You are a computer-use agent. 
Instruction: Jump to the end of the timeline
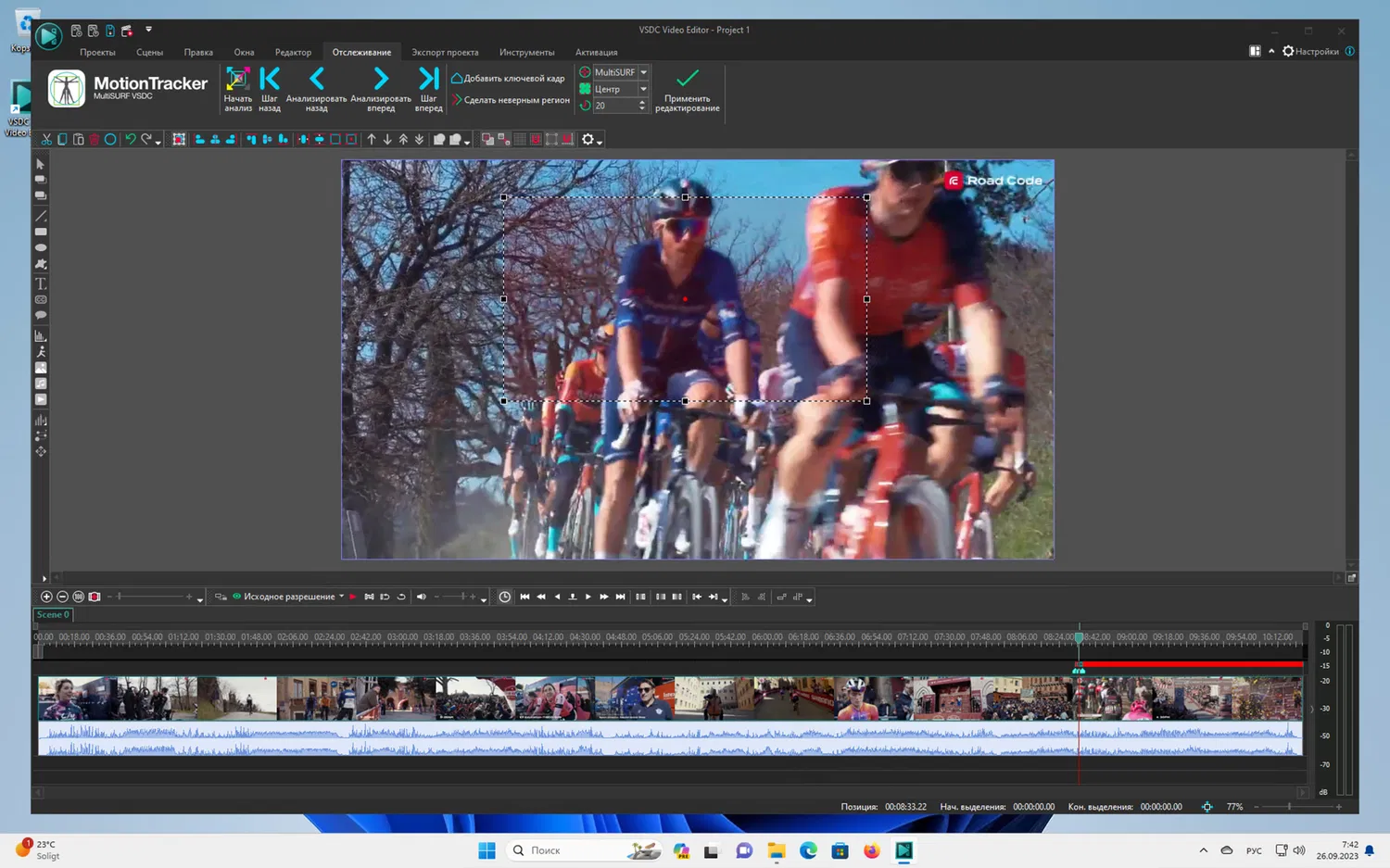(x=620, y=597)
